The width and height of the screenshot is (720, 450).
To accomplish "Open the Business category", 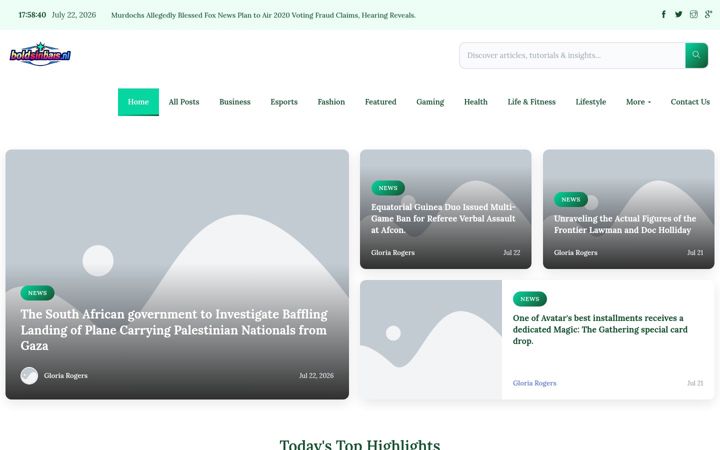I will [235, 102].
